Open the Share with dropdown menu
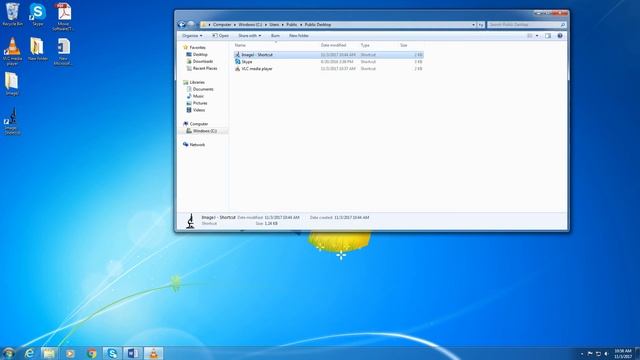Viewport: 640px width, 360px height. tap(249, 36)
